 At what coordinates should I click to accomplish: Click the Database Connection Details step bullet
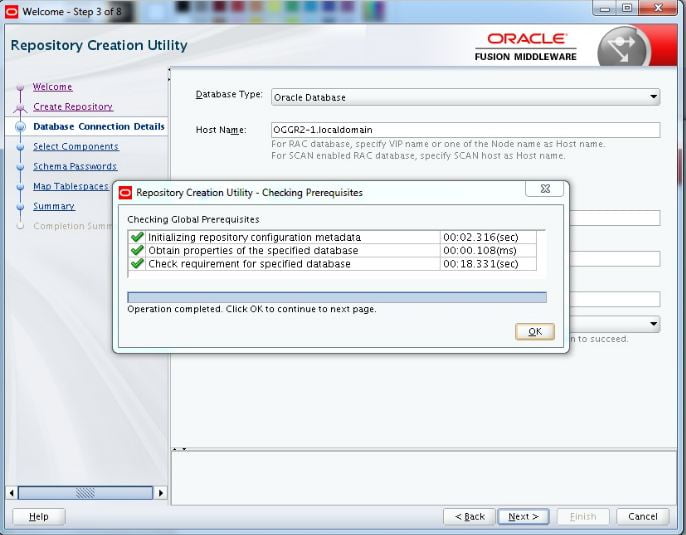tap(20, 127)
